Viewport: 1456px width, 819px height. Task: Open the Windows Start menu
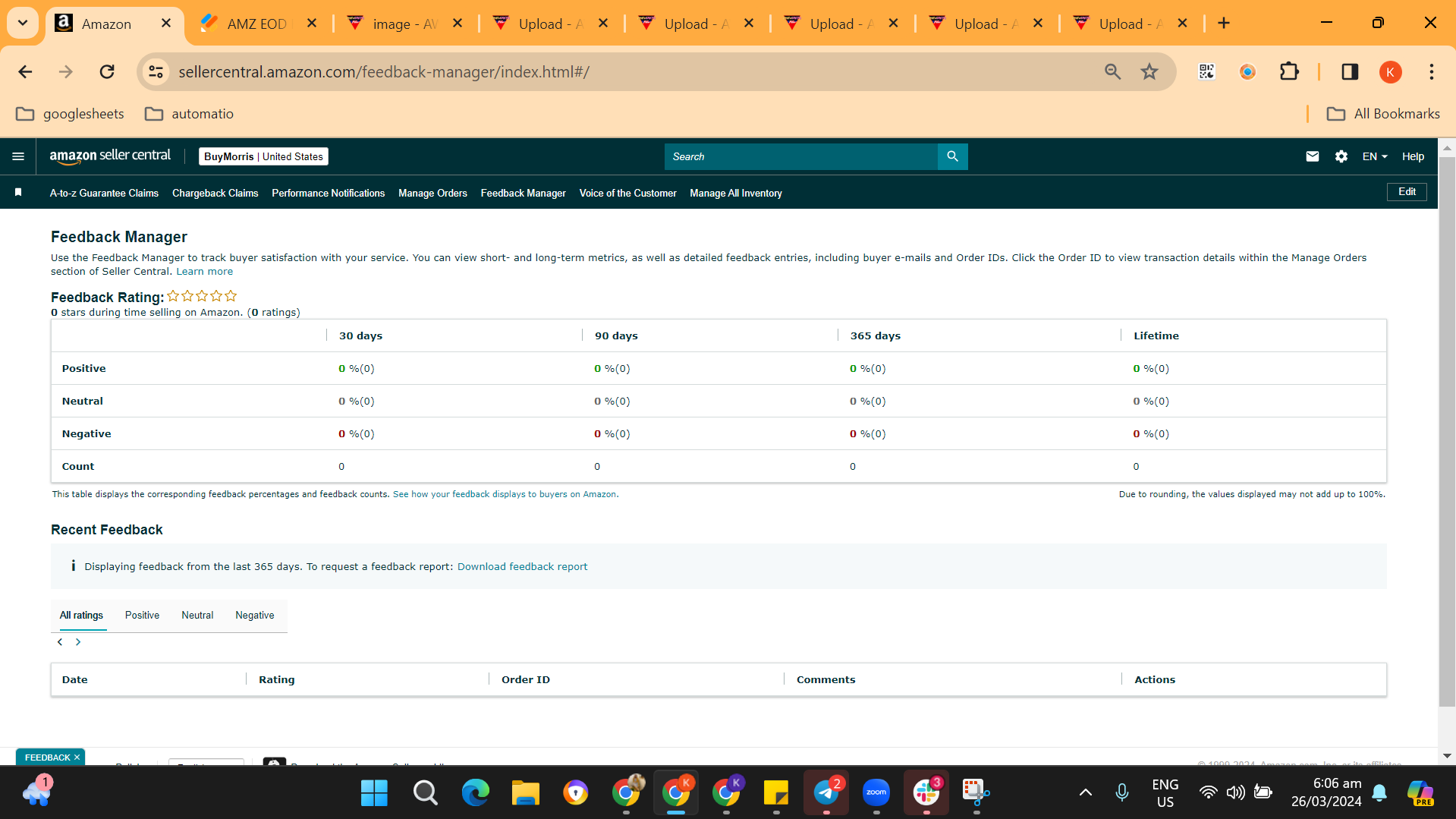(374, 793)
